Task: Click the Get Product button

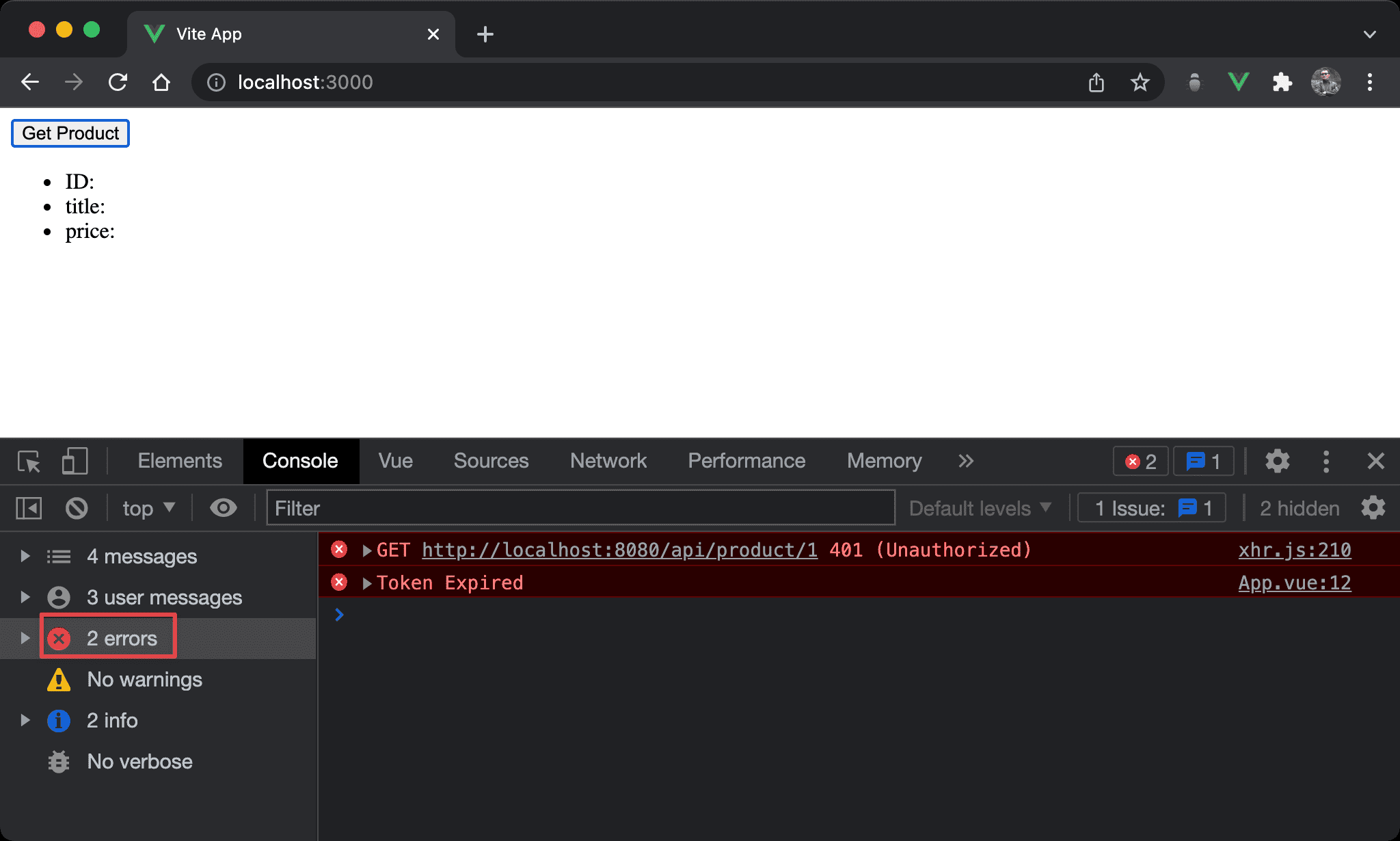Action: (x=70, y=133)
